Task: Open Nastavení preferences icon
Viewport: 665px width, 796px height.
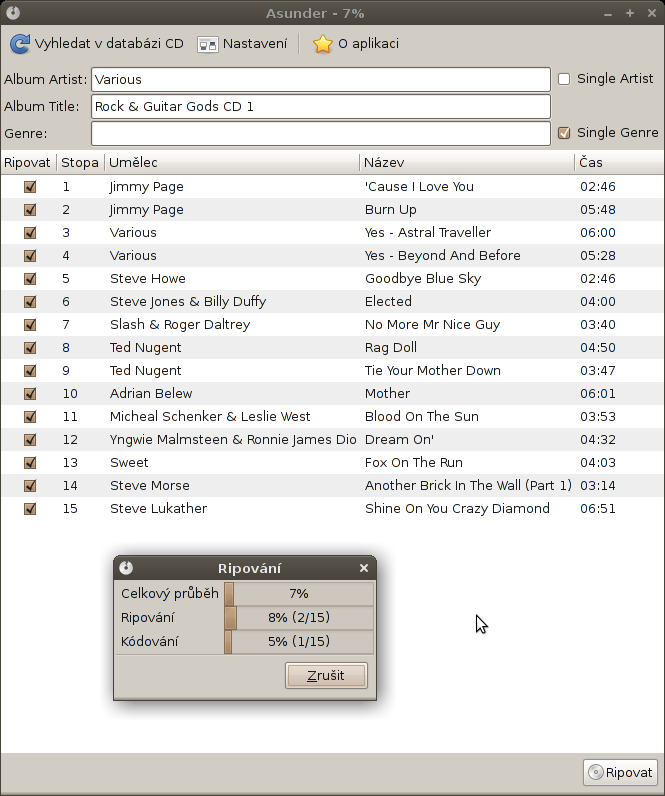Action: pyautogui.click(x=208, y=45)
